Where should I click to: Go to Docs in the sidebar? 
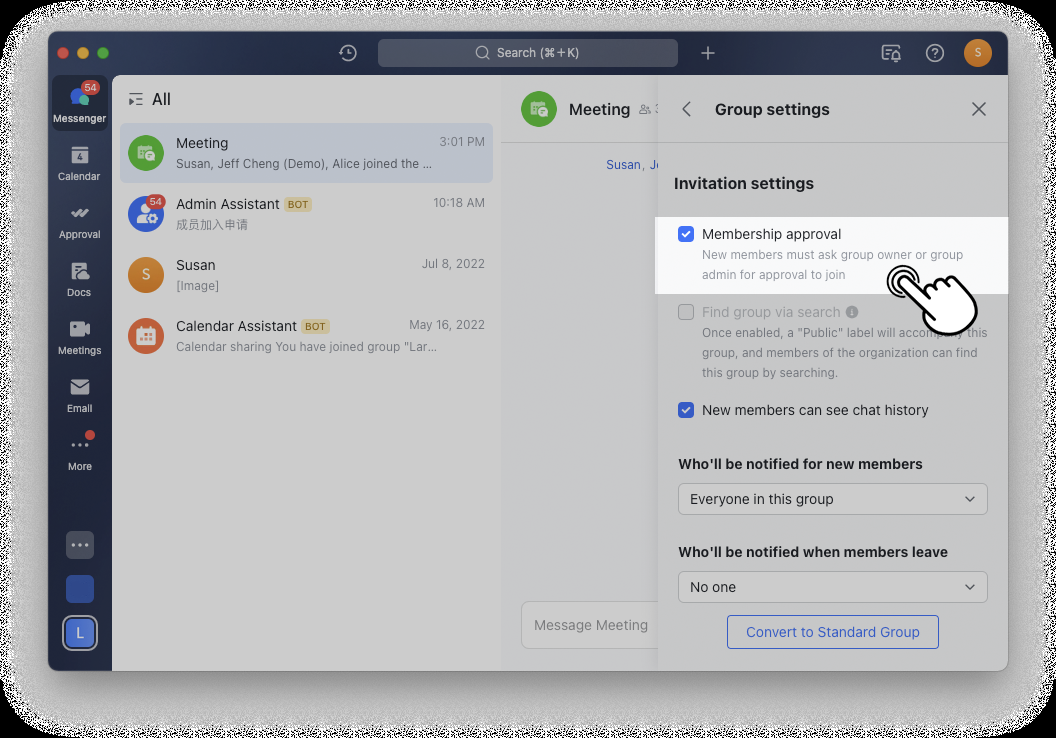pos(79,279)
